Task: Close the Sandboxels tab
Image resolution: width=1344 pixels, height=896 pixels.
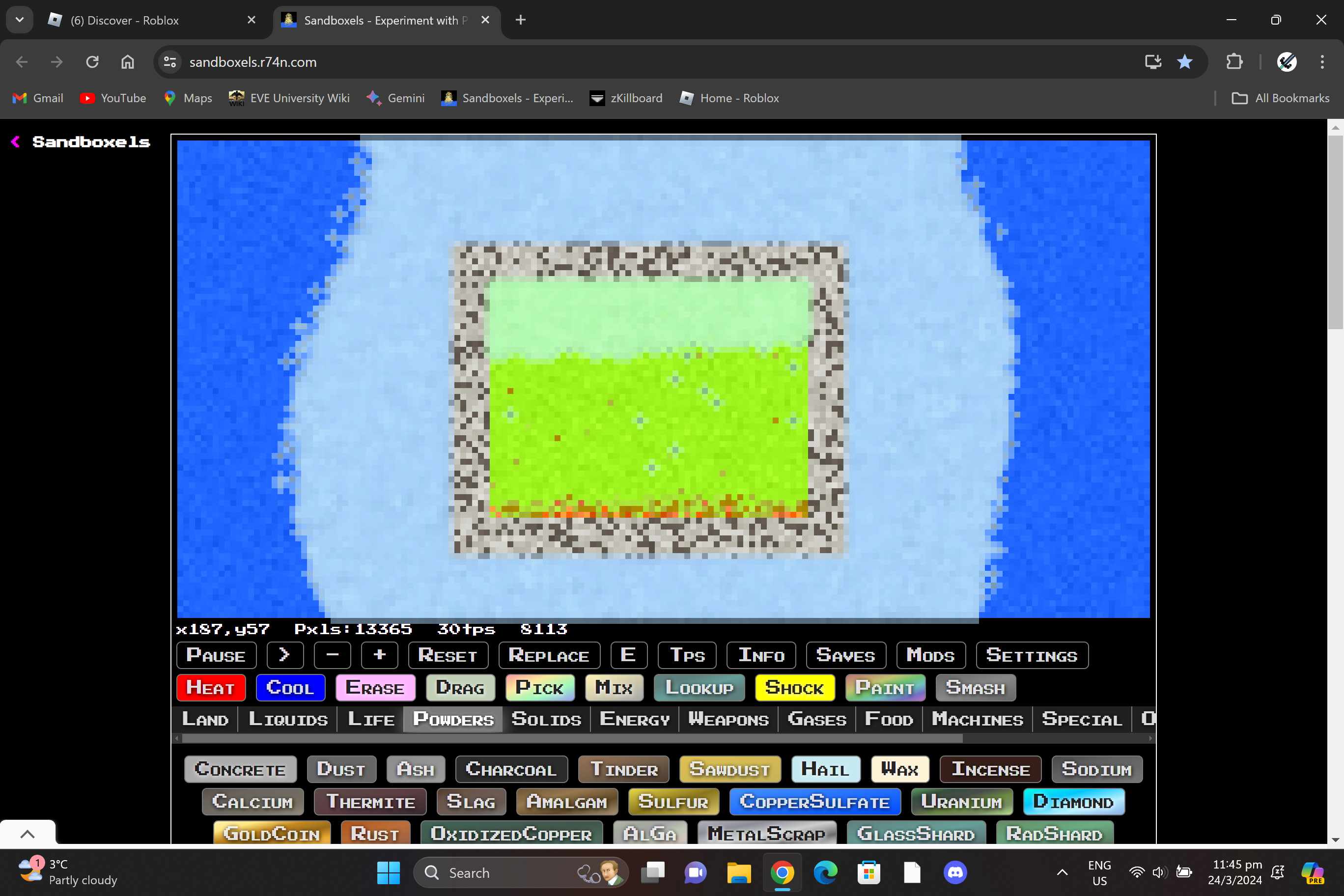Action: click(x=485, y=20)
